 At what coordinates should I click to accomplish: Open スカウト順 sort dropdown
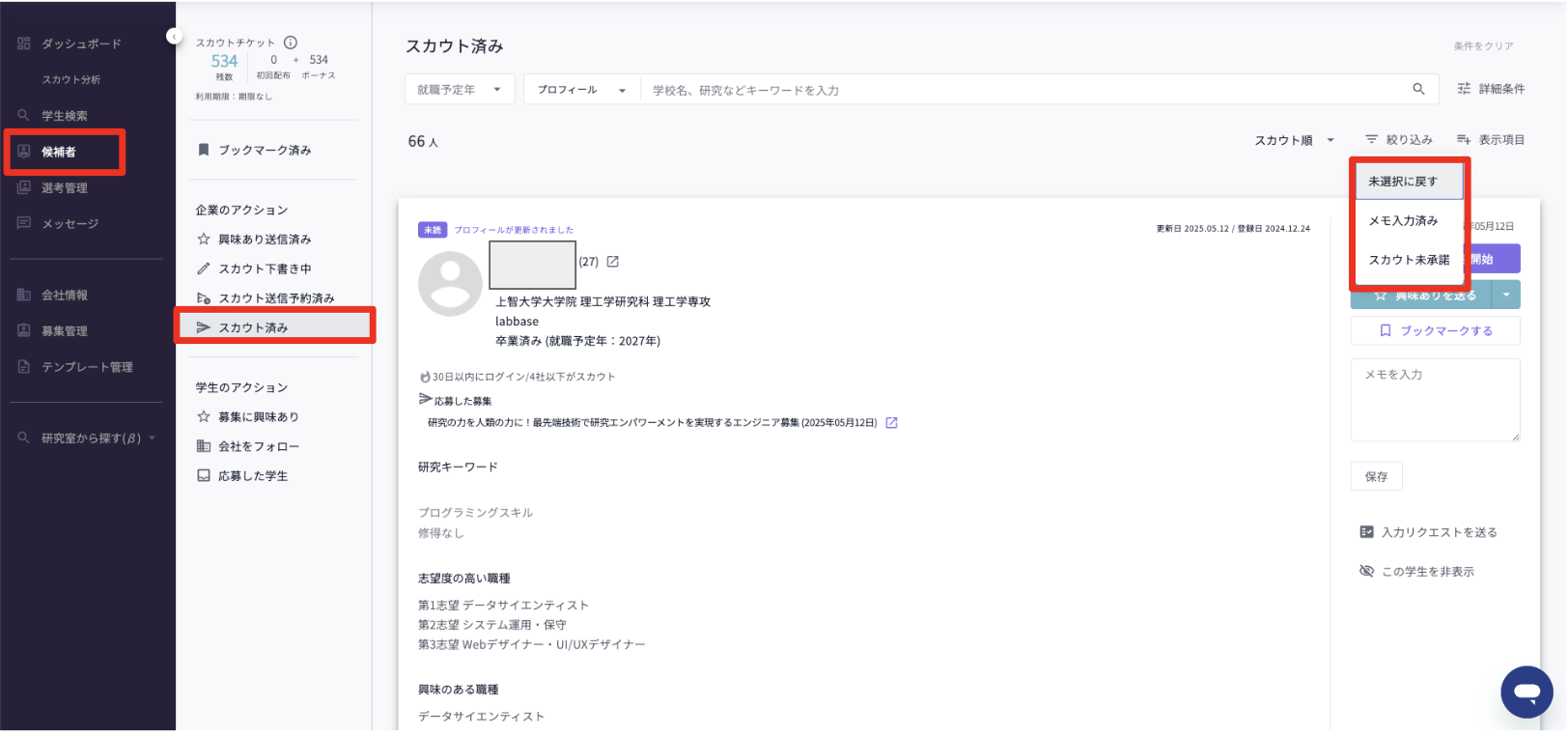click(x=1294, y=140)
